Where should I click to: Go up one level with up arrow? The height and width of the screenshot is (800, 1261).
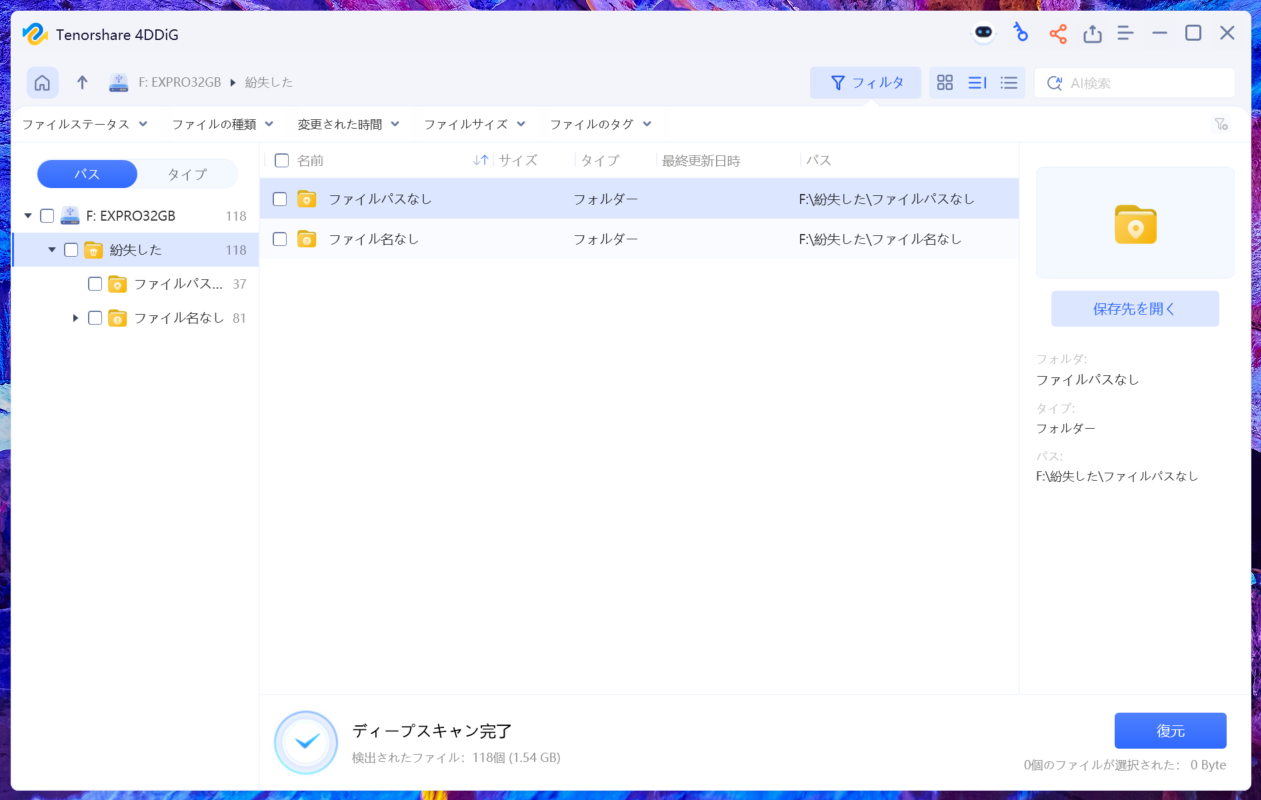(82, 83)
